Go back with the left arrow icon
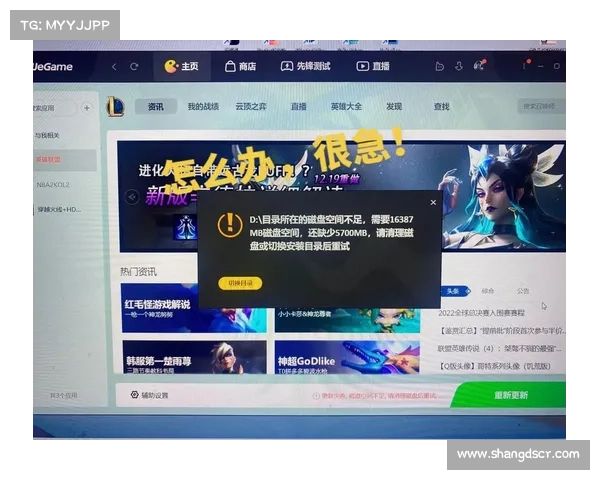The image size is (600, 480). pos(114,67)
